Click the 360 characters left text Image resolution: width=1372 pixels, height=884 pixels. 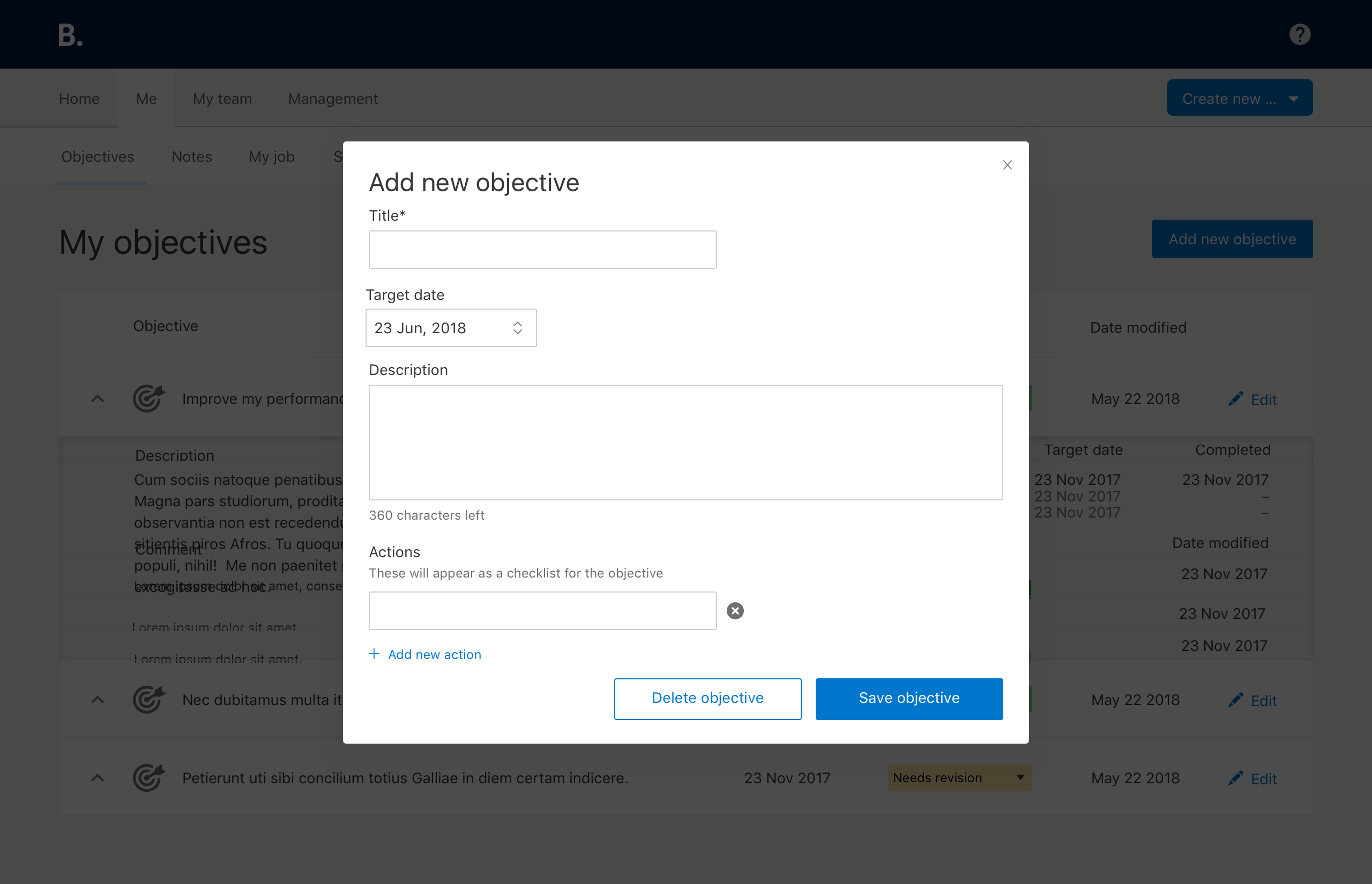click(x=427, y=515)
